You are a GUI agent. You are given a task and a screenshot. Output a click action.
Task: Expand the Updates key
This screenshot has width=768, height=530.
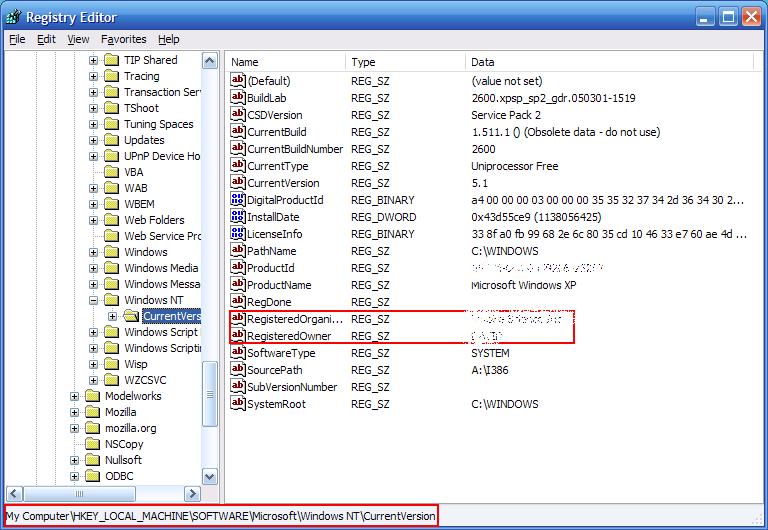(x=94, y=140)
